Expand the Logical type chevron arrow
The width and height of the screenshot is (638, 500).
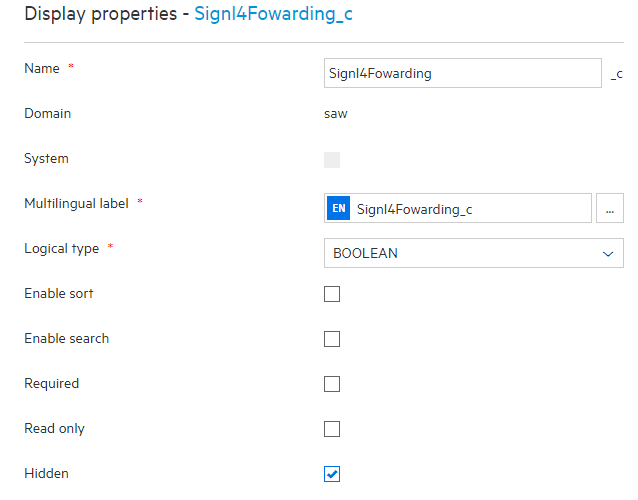608,254
